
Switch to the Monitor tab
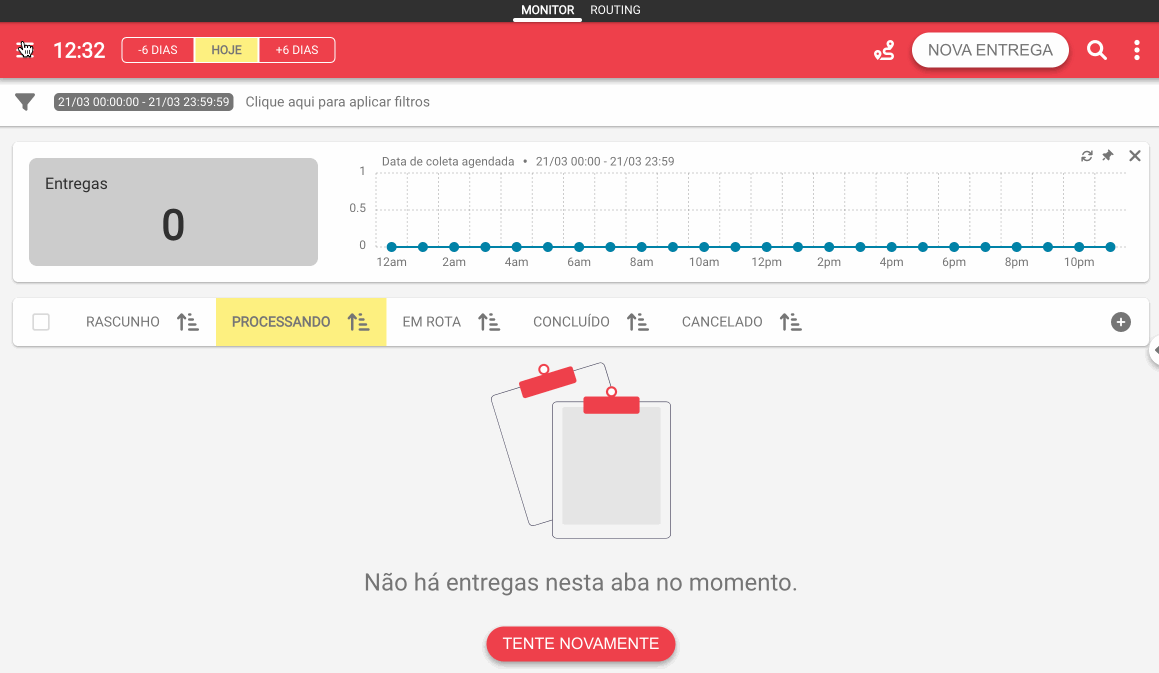(548, 10)
